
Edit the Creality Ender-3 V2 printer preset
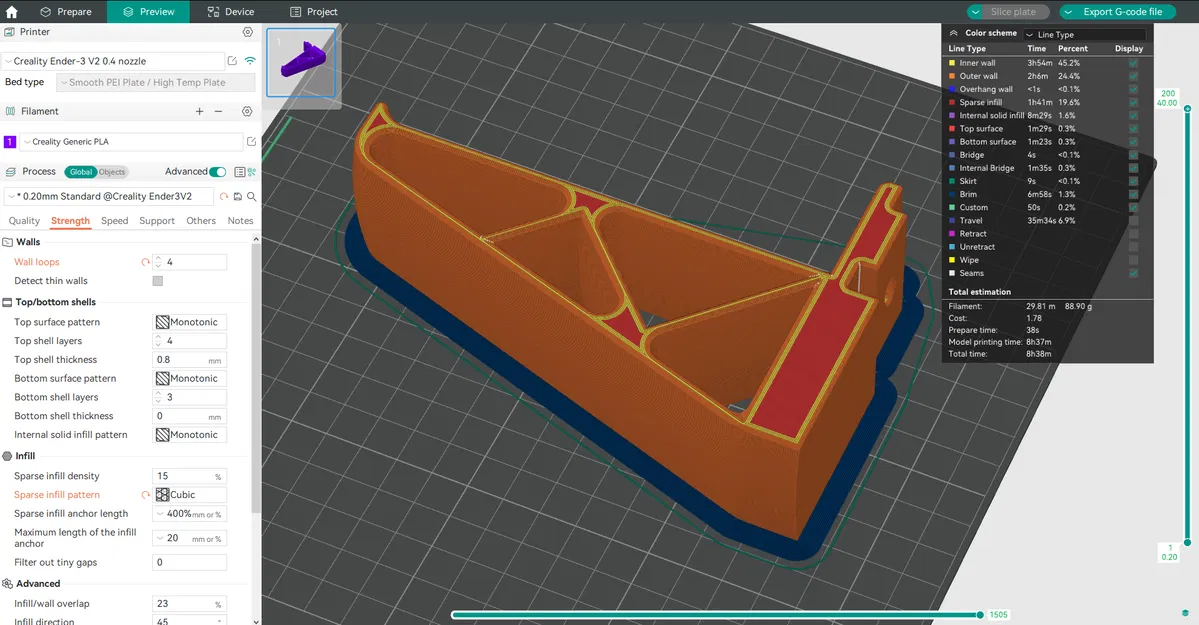[x=232, y=60]
